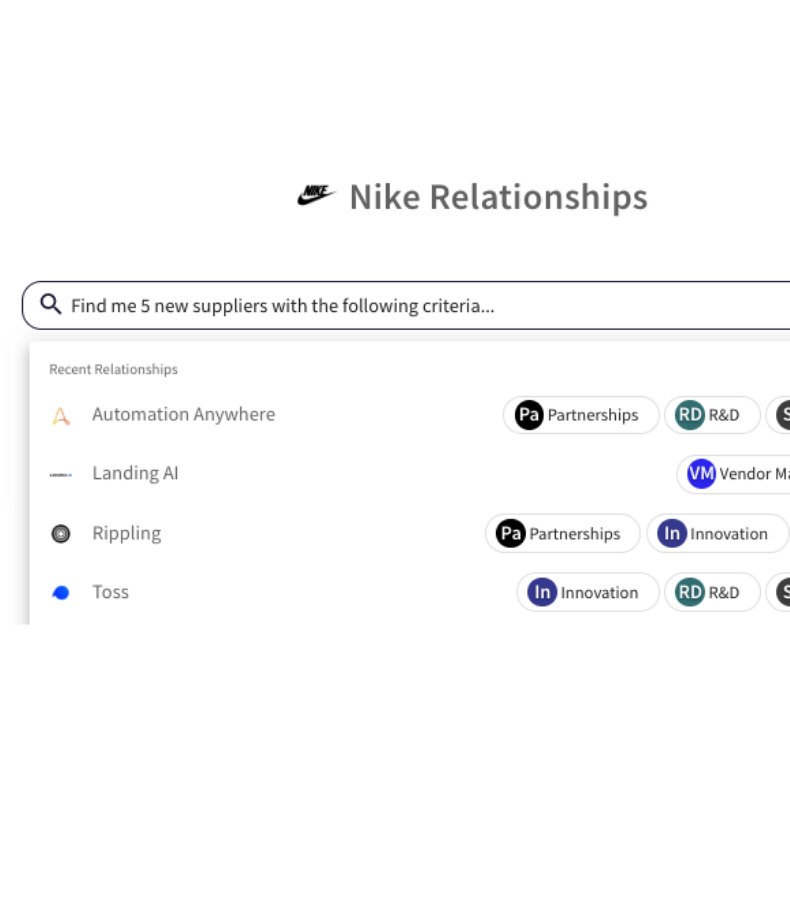Open the Rippling relationship

pyautogui.click(x=126, y=533)
